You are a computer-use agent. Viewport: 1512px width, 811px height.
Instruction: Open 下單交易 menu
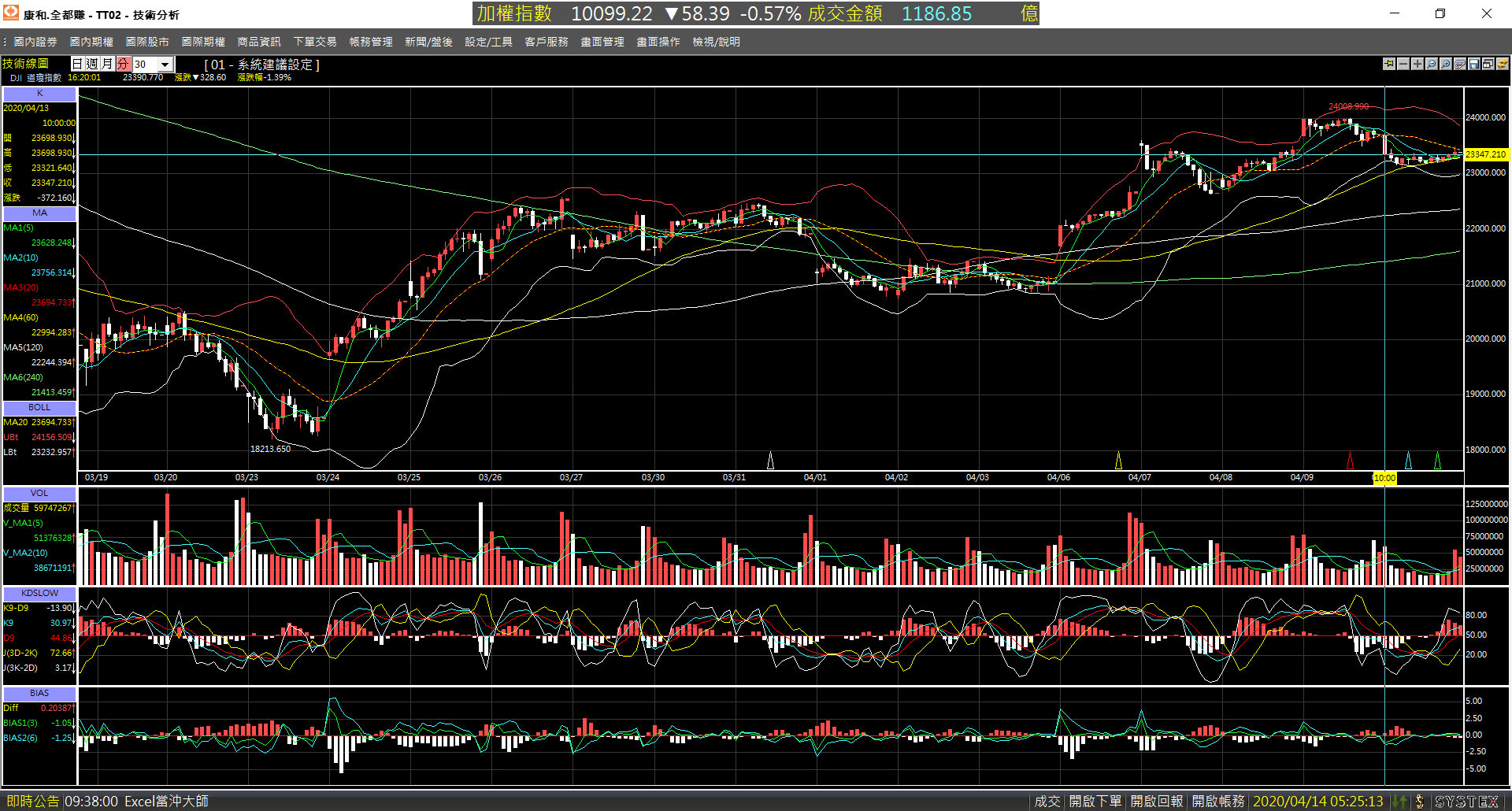(315, 42)
